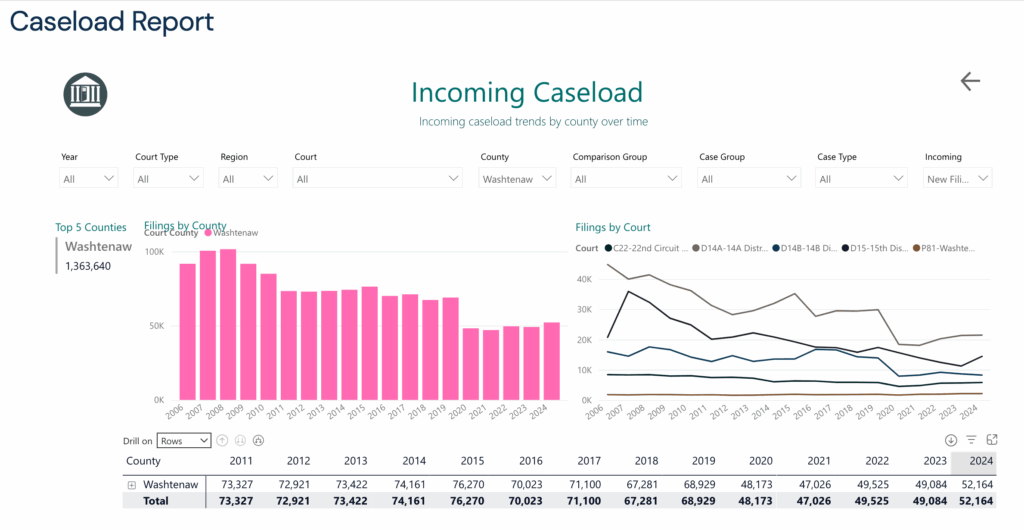Click the expand all down one level icon
1024x530 pixels.
(258, 440)
